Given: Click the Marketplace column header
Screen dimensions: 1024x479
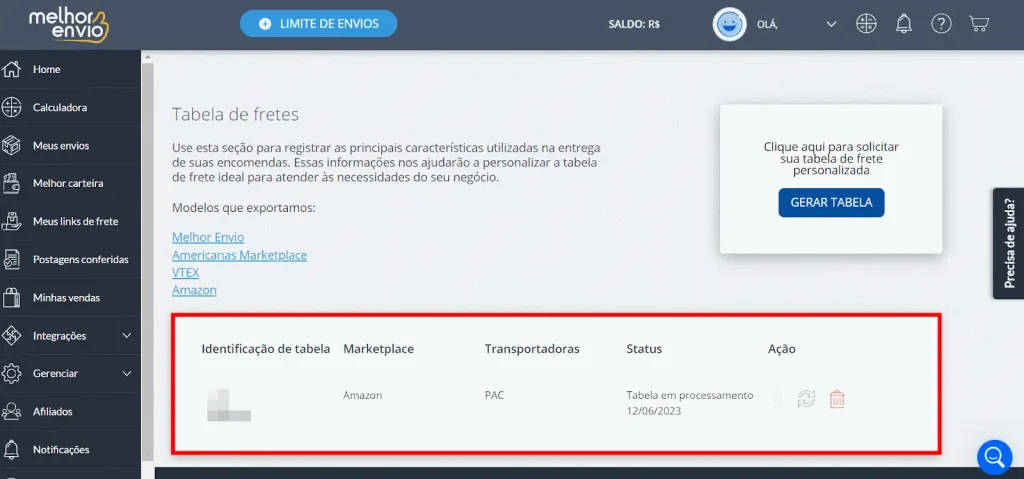Looking at the screenshot, I should pyautogui.click(x=378, y=349).
